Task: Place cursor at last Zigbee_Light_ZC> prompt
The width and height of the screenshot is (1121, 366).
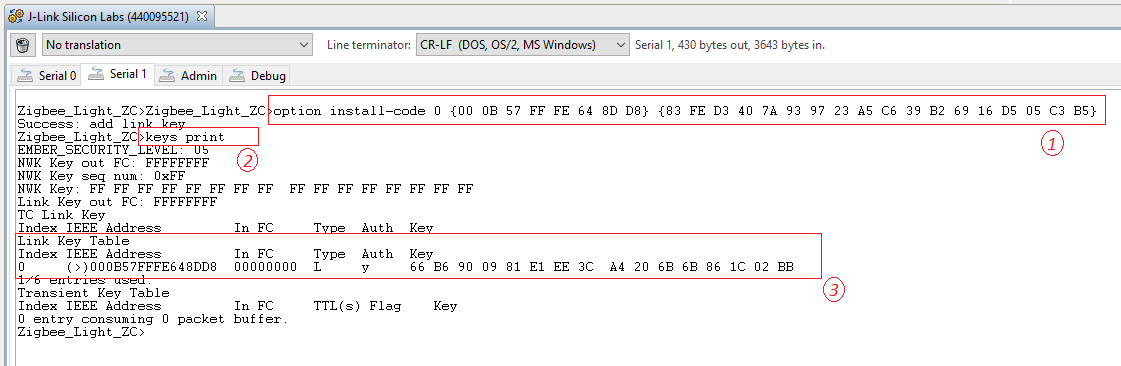Action: click(147, 332)
